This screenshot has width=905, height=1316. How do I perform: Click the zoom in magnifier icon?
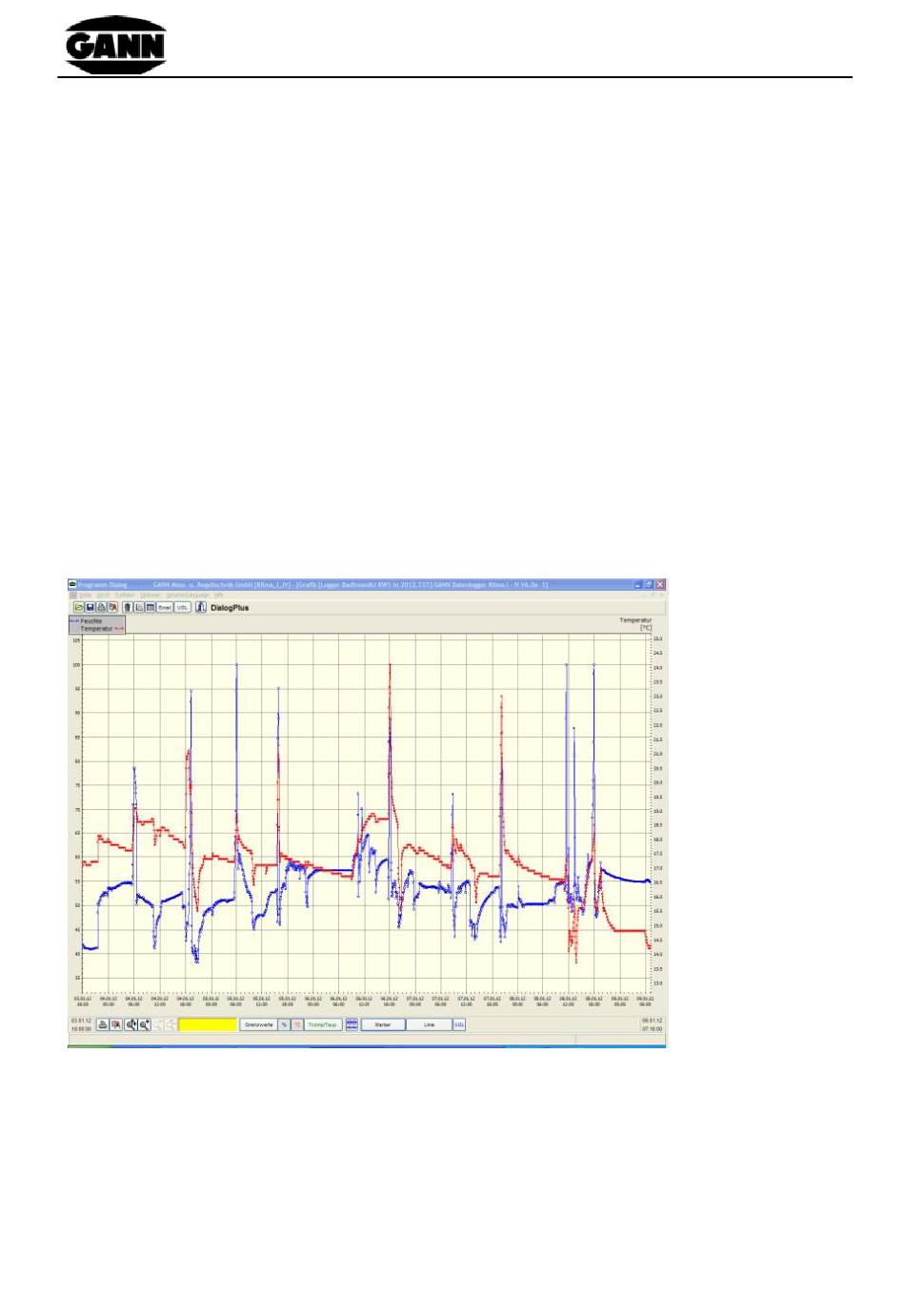(x=131, y=1024)
